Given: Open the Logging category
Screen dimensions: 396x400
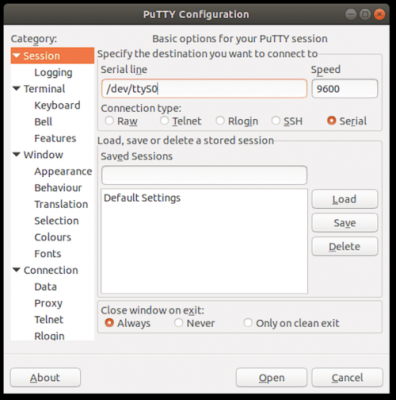Looking at the screenshot, I should tap(53, 72).
